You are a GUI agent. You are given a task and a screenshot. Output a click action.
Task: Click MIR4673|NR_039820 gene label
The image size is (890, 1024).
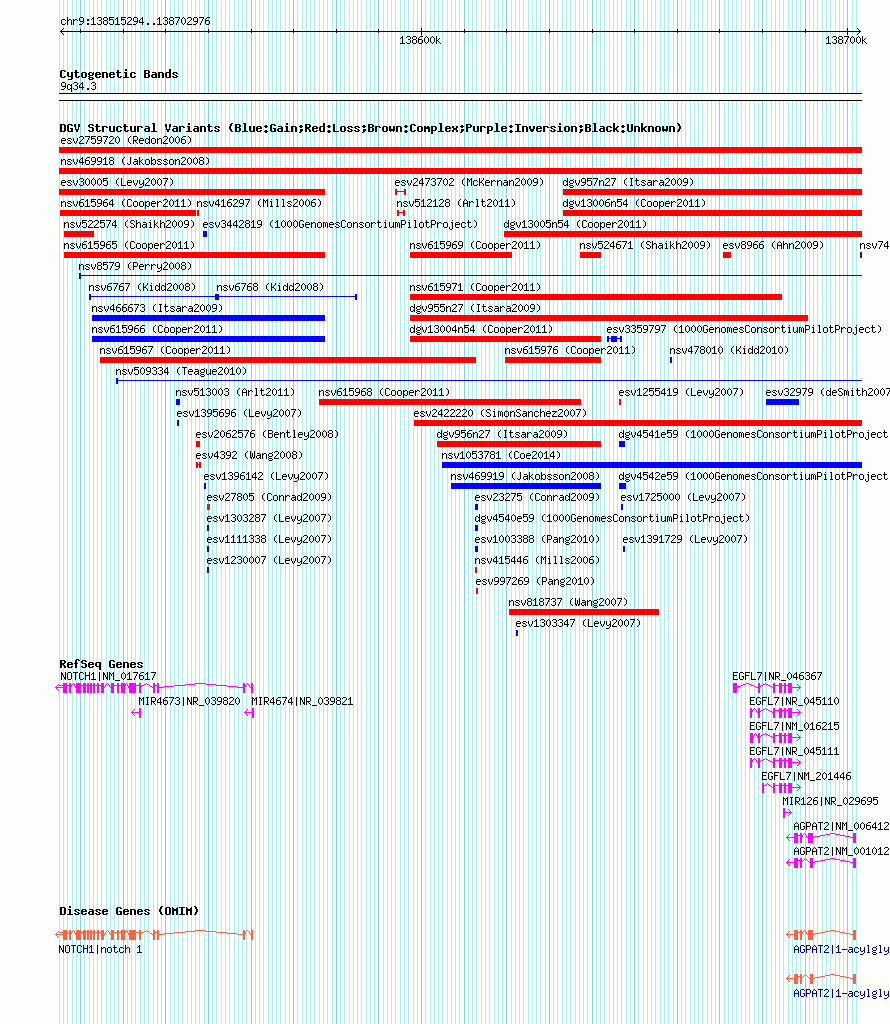pos(189,701)
